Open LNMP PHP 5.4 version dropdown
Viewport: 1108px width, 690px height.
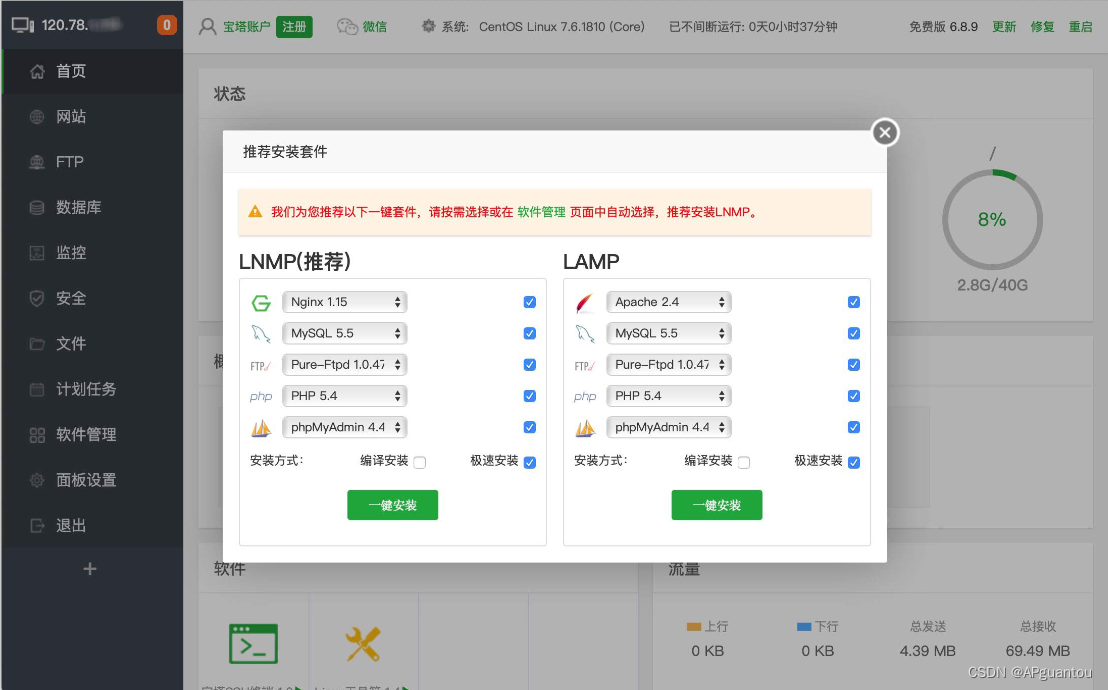pyautogui.click(x=345, y=396)
